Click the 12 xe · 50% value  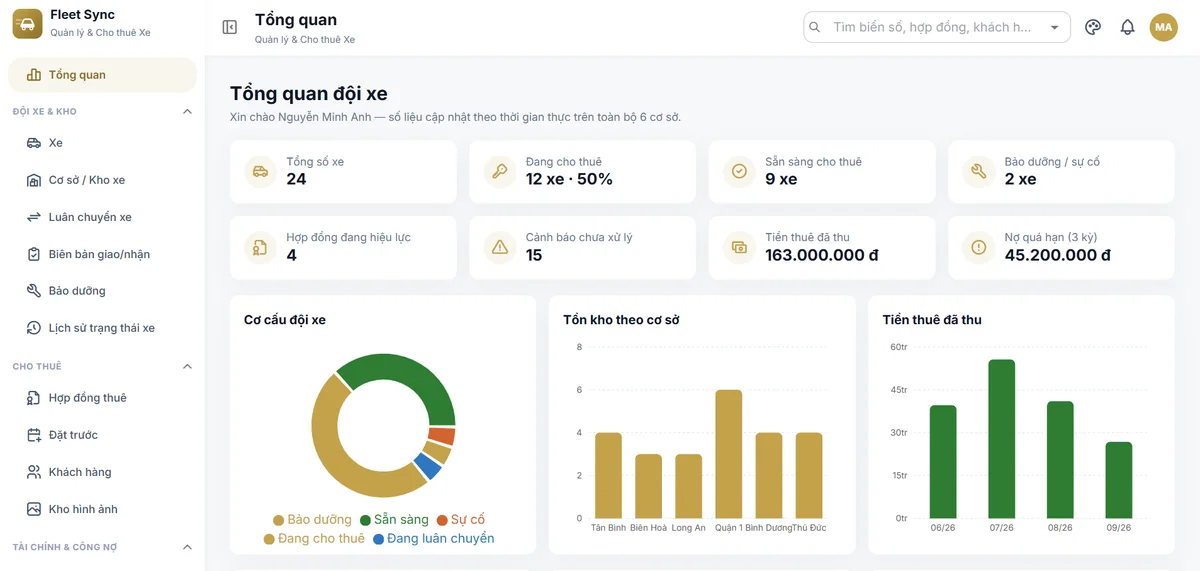click(569, 179)
